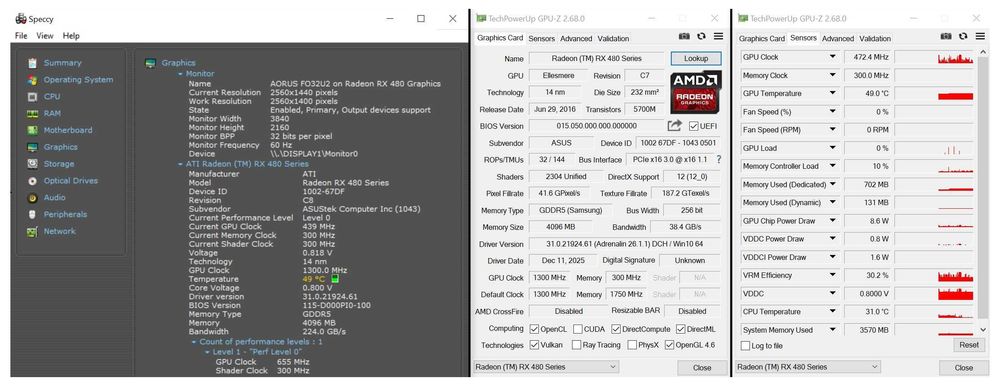Open the Optical Drives section in Speccy

pyautogui.click(x=70, y=181)
